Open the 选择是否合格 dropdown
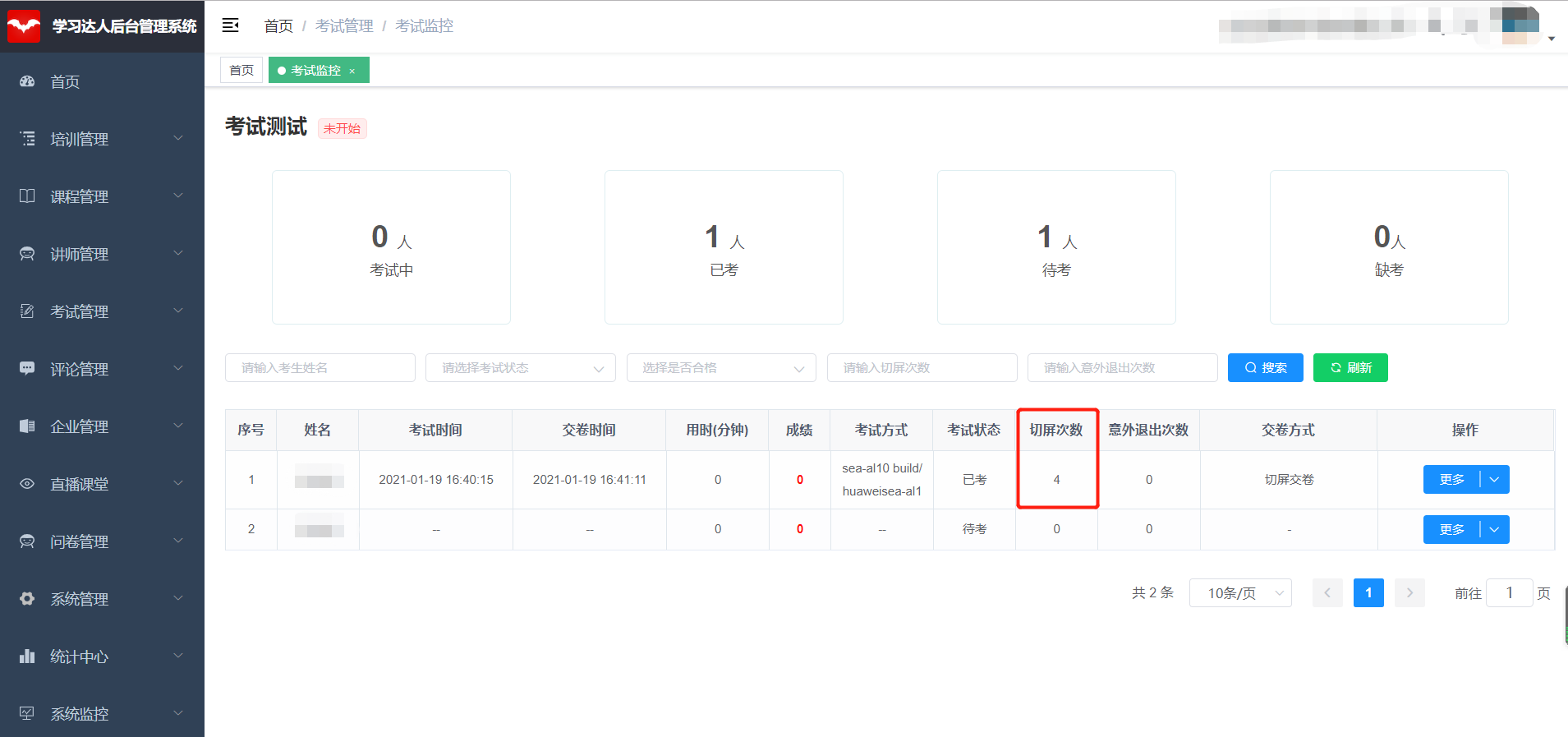The width and height of the screenshot is (1568, 737). (x=721, y=368)
